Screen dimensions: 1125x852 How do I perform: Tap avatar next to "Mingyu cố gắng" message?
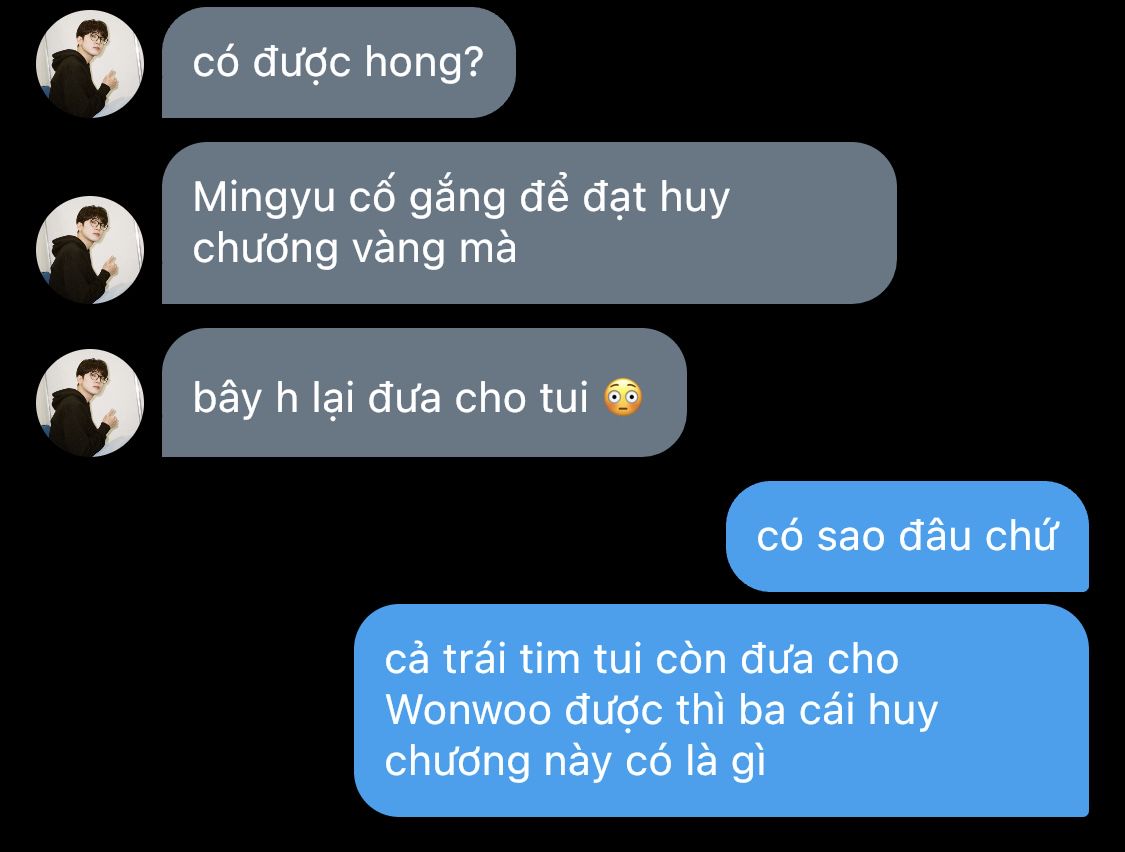[90, 249]
